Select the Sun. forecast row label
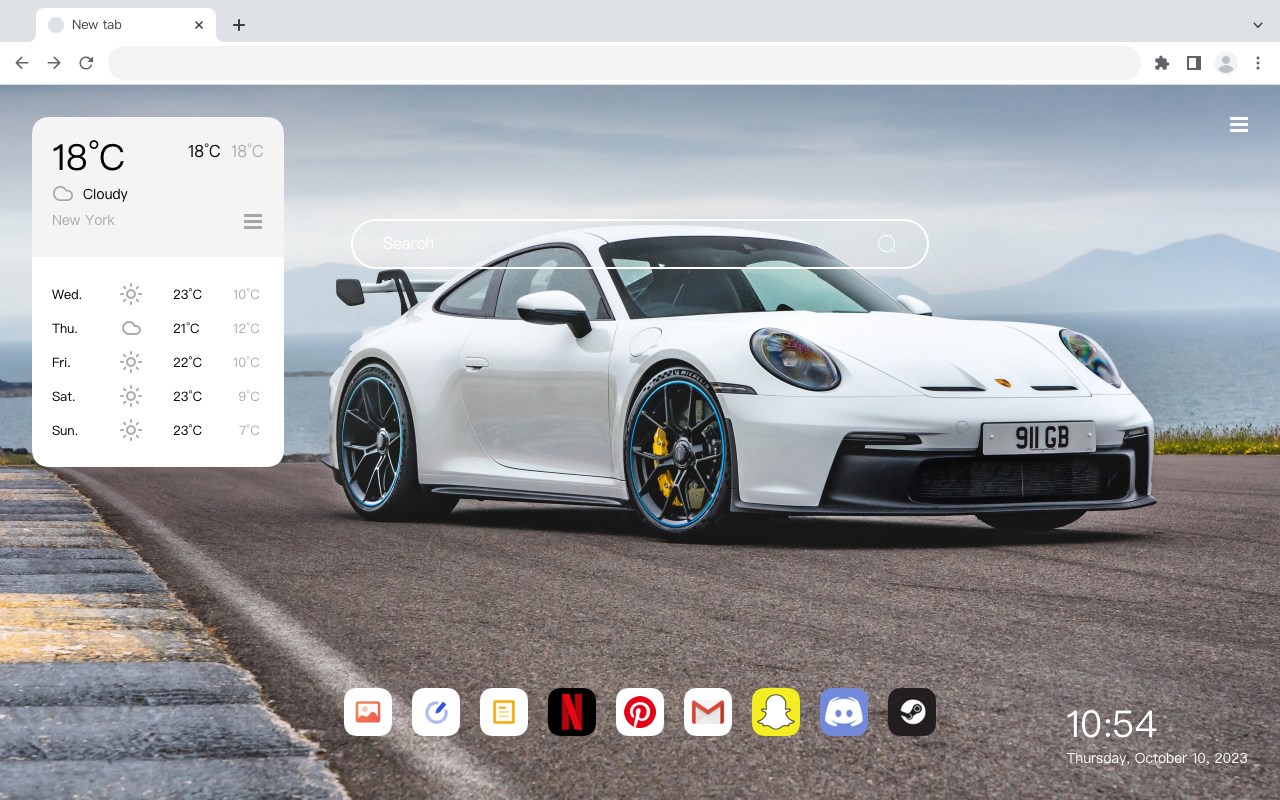 tap(65, 430)
